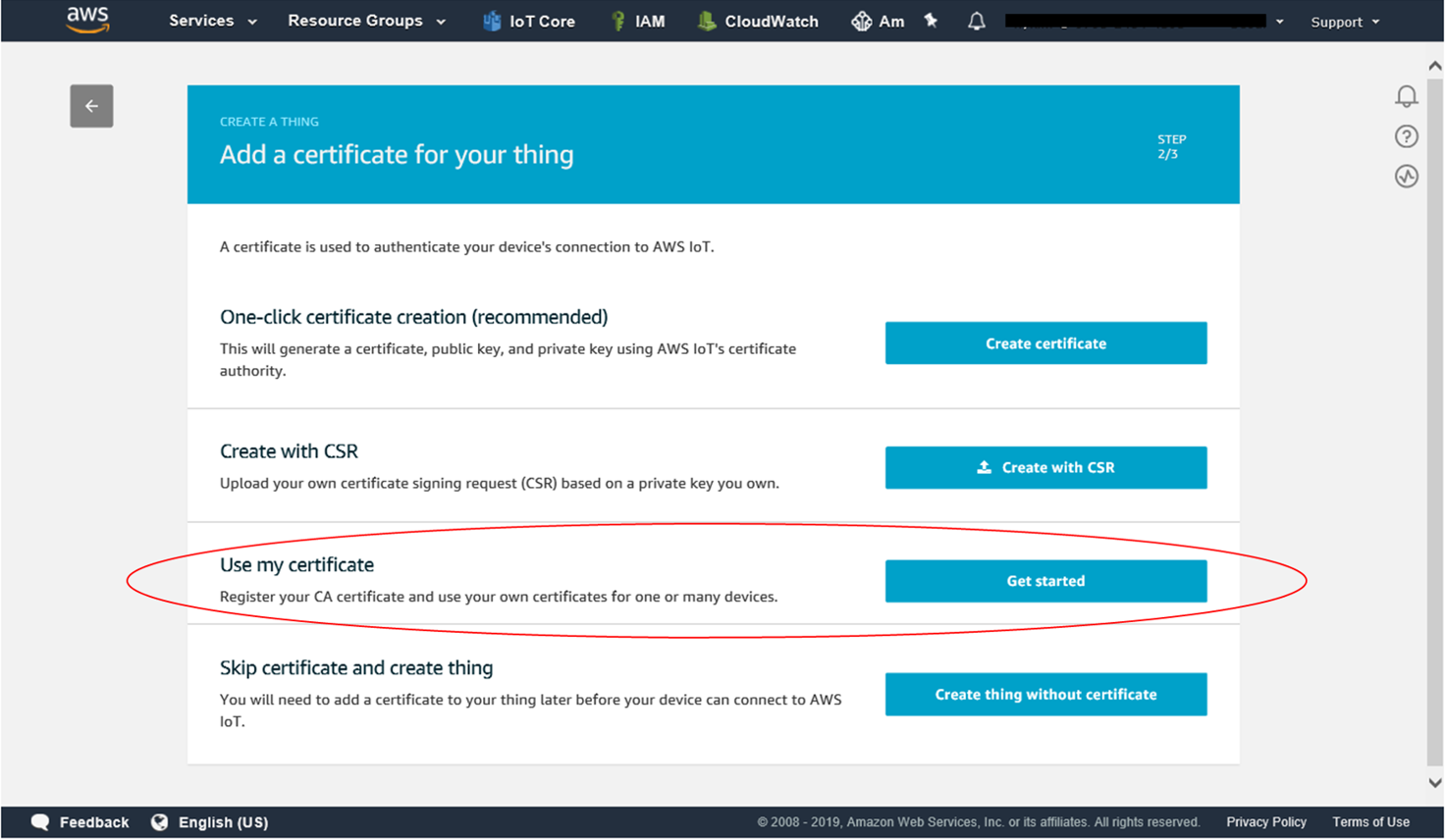This screenshot has width=1445, height=840.
Task: Open IoT Core from the navigation shortcuts
Action: [529, 20]
